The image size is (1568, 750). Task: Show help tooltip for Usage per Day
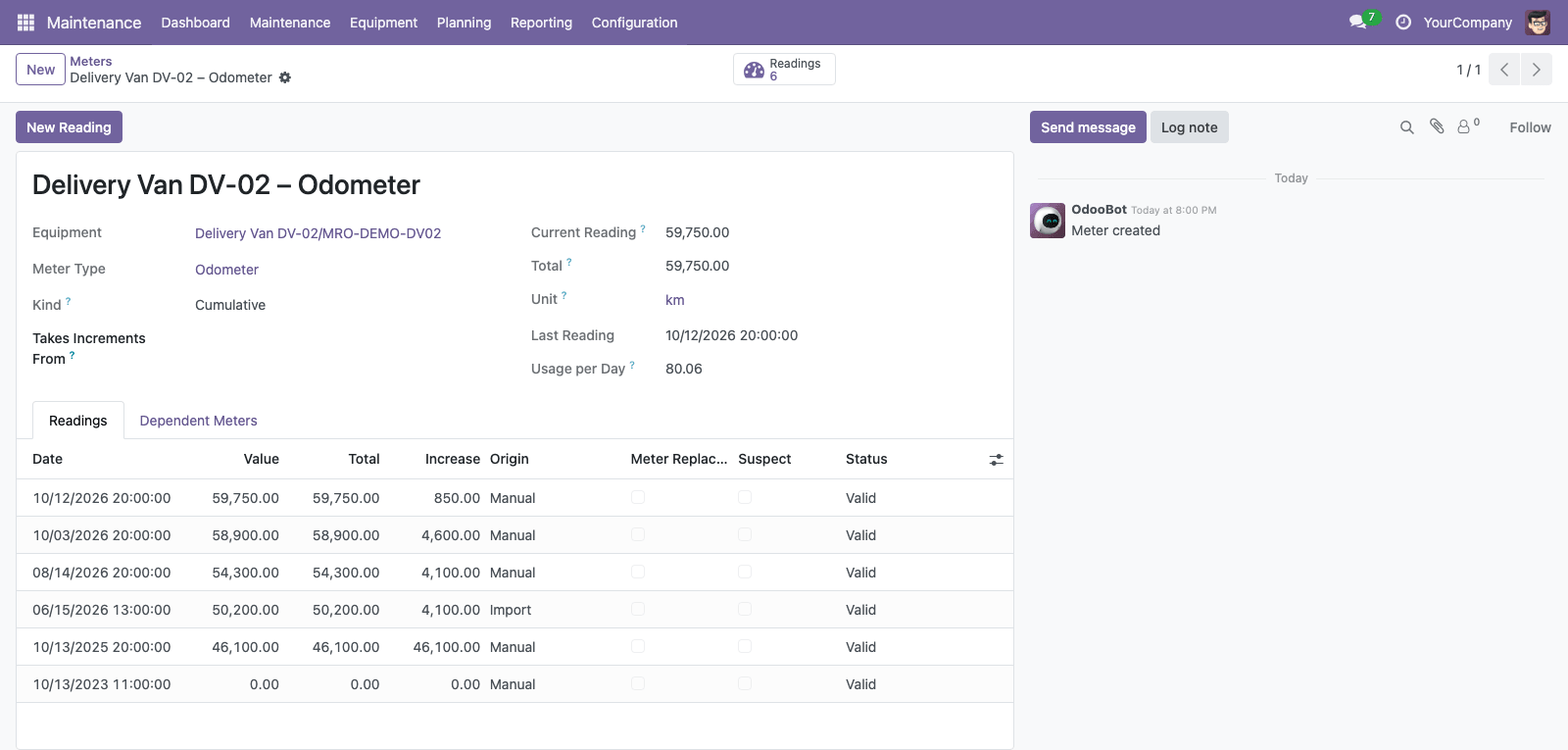(632, 365)
